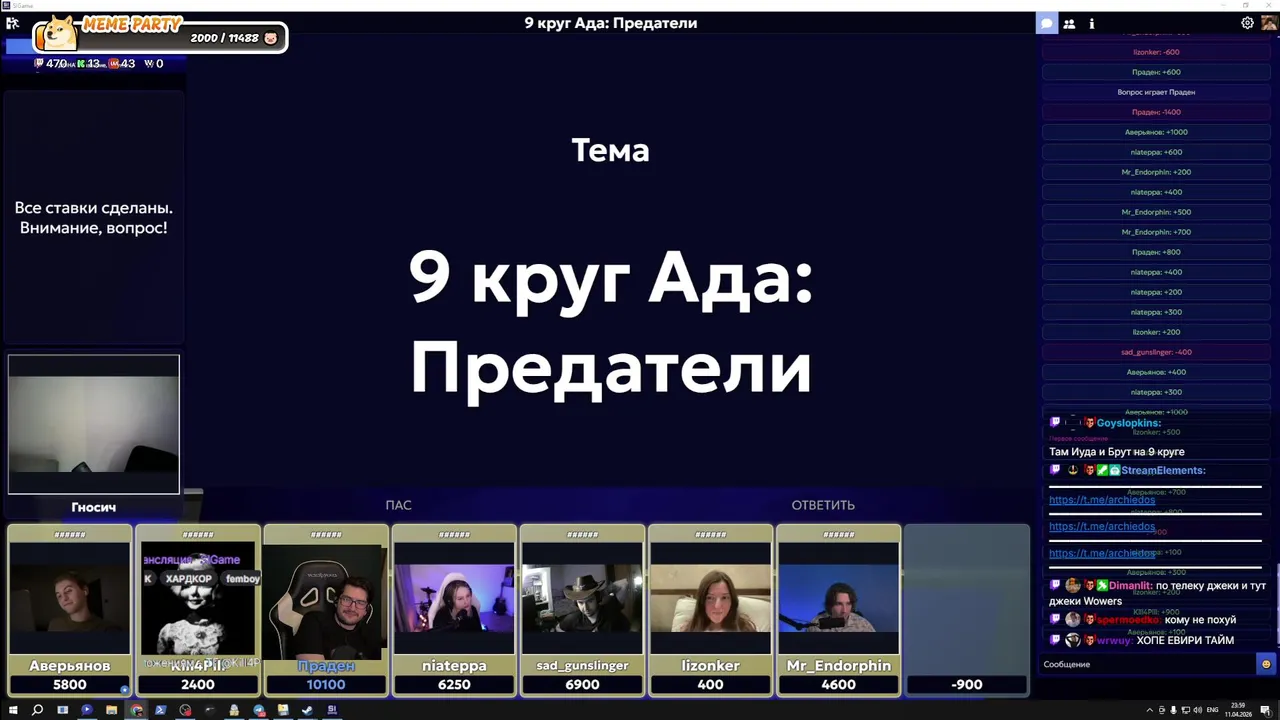Screen dimensions: 1280x720
Task: Click the Dimanlit username in chat
Action: click(x=1129, y=586)
